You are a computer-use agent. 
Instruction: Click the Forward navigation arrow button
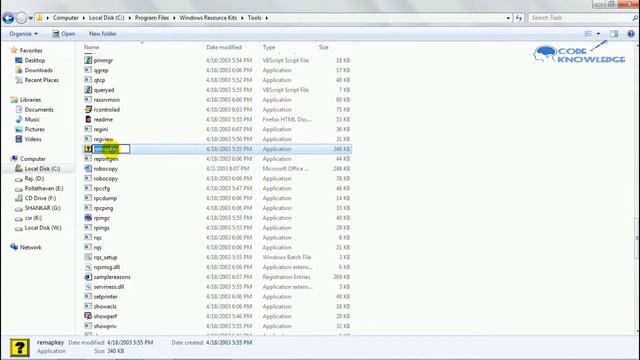pyautogui.click(x=21, y=18)
